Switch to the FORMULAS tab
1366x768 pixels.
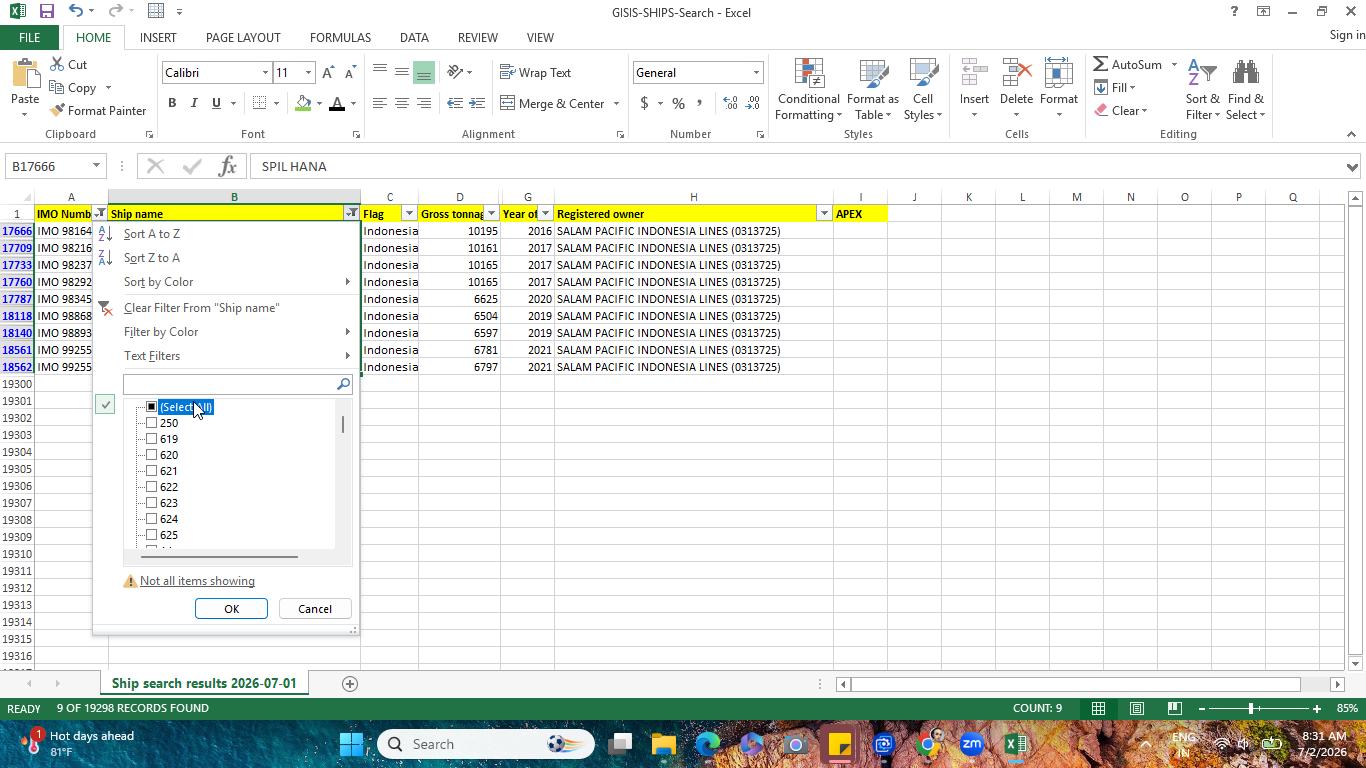click(340, 37)
